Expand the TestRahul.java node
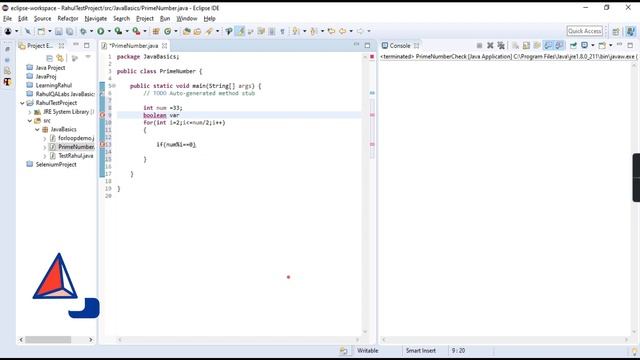The height and width of the screenshot is (360, 640). (45, 156)
